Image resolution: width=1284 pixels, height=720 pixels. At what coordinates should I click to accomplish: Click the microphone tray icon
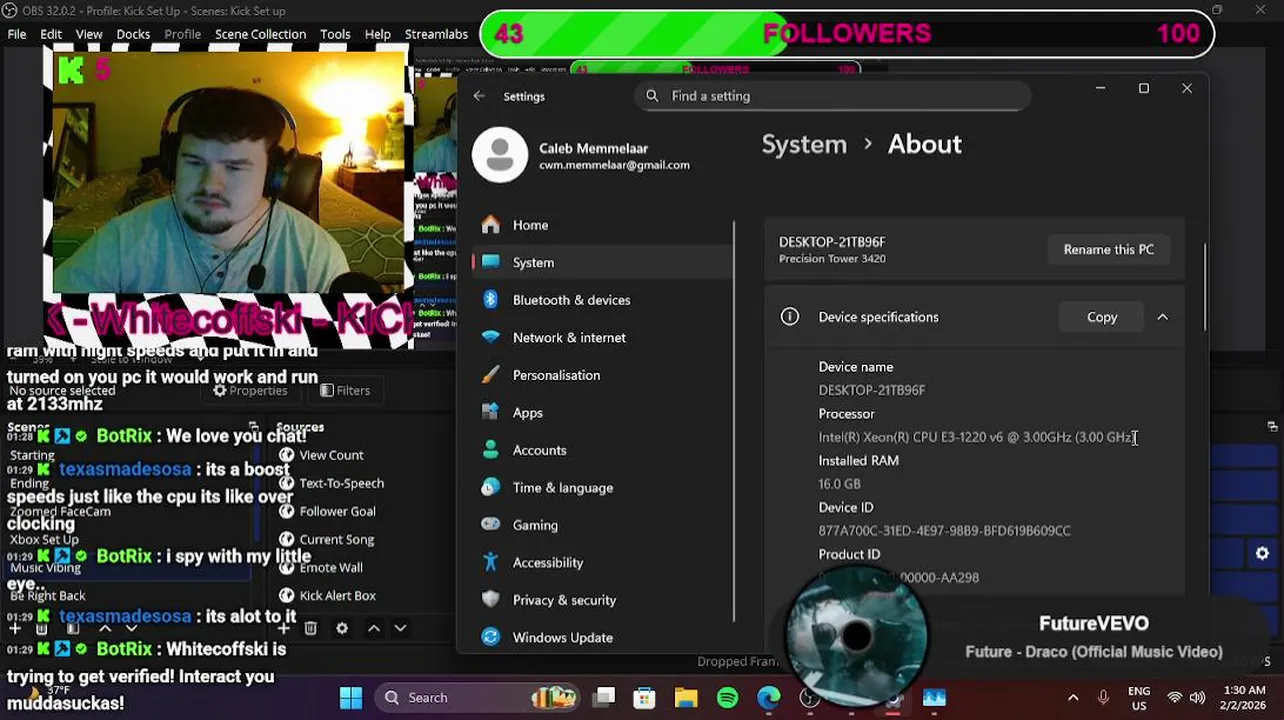click(1103, 698)
